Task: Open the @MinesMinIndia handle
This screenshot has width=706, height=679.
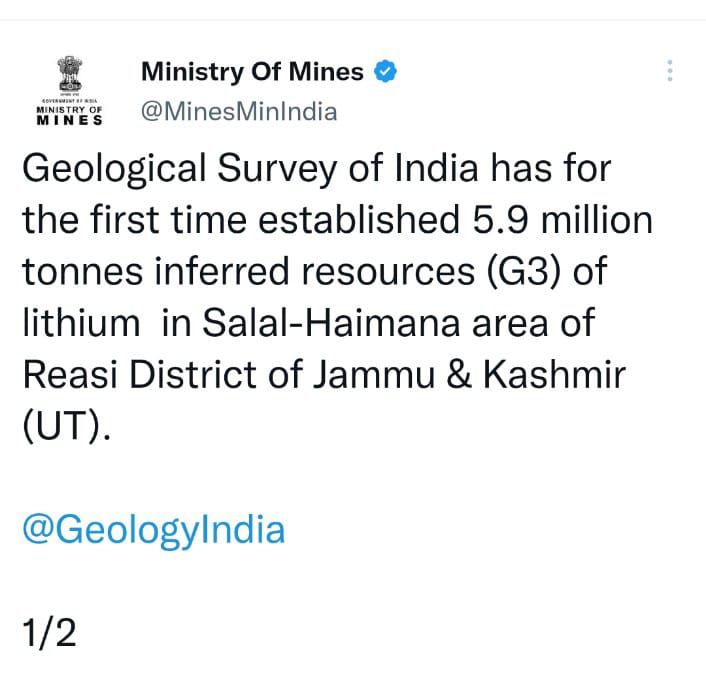Action: pyautogui.click(x=239, y=112)
